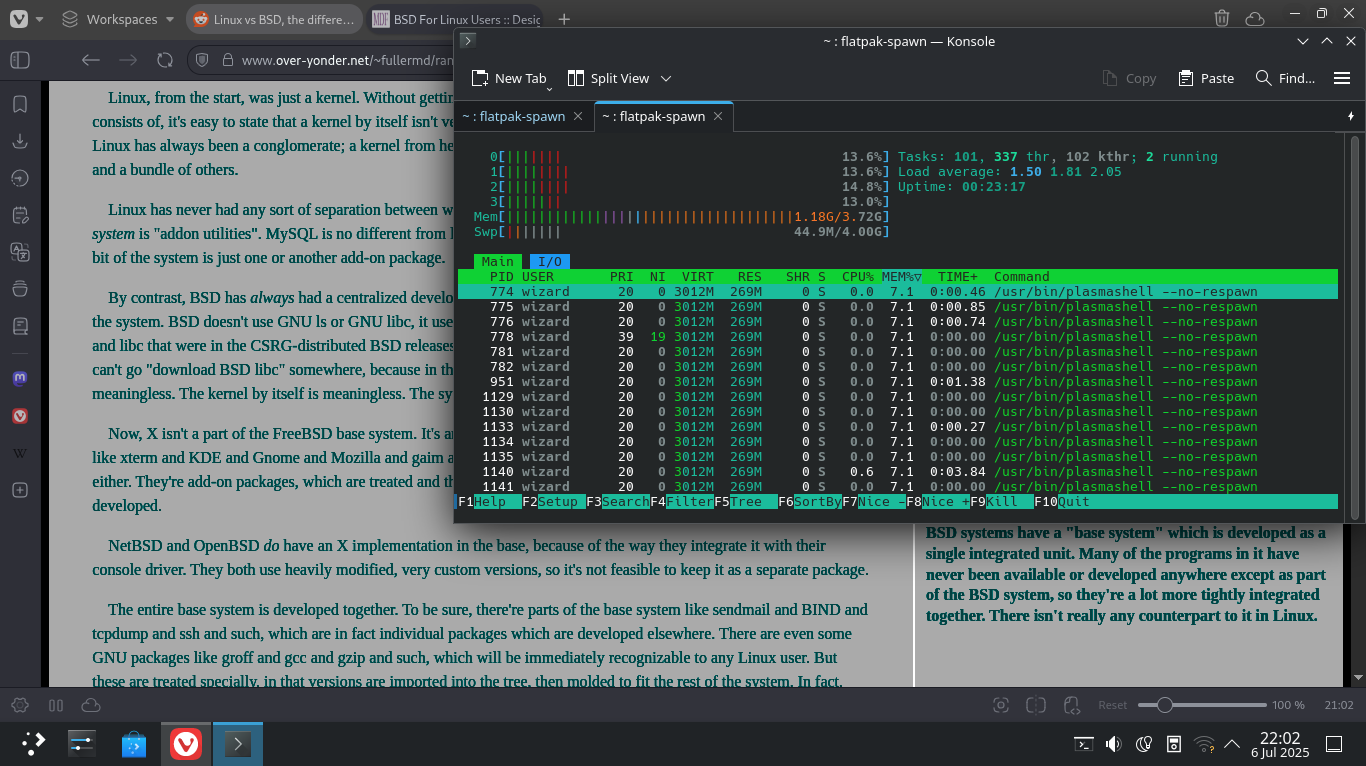Open the Downloads panel icon
The image size is (1366, 766).
(20, 141)
